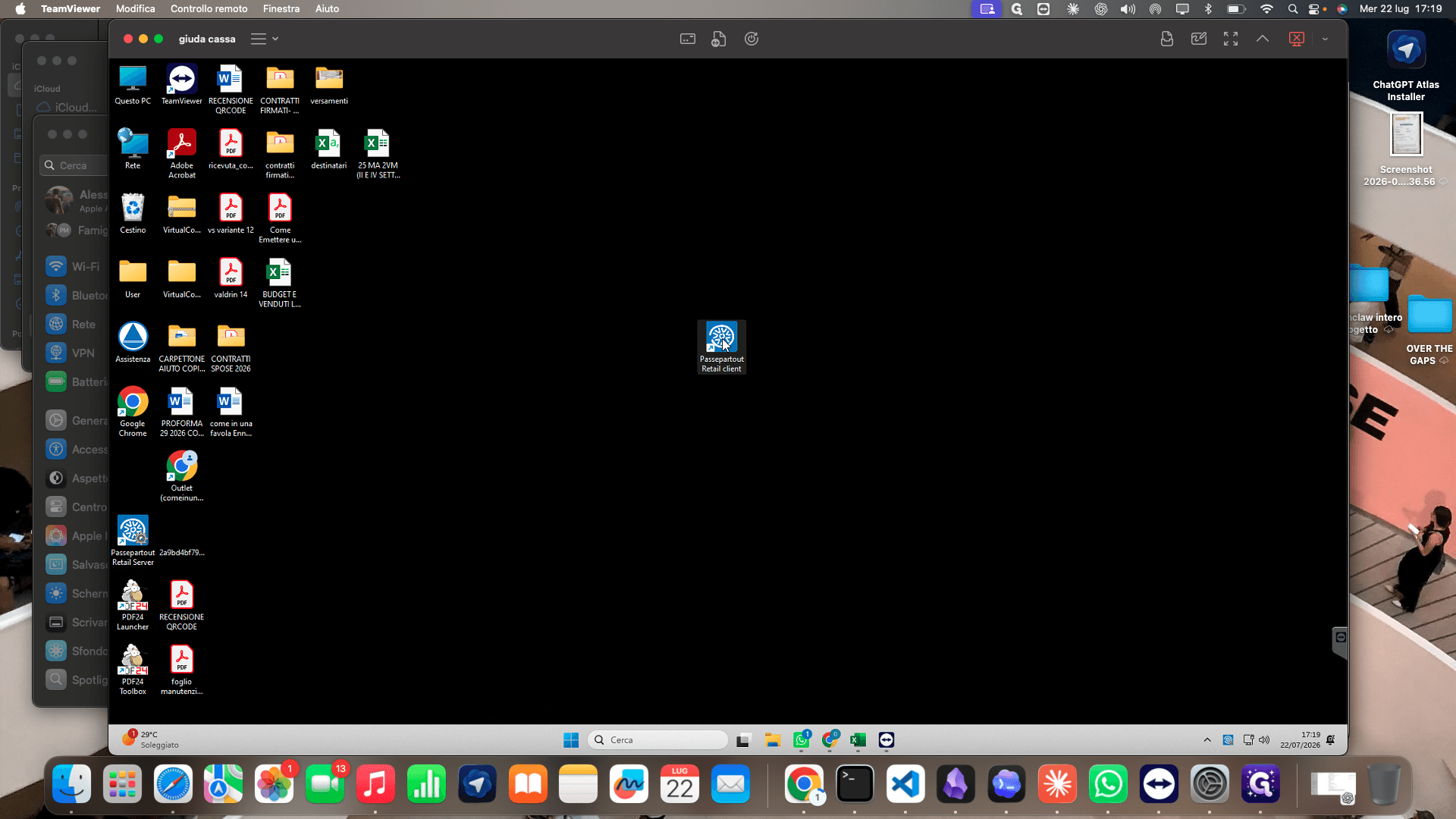Open the Windows Start menu
Screen dimensions: 1456x819
click(571, 740)
